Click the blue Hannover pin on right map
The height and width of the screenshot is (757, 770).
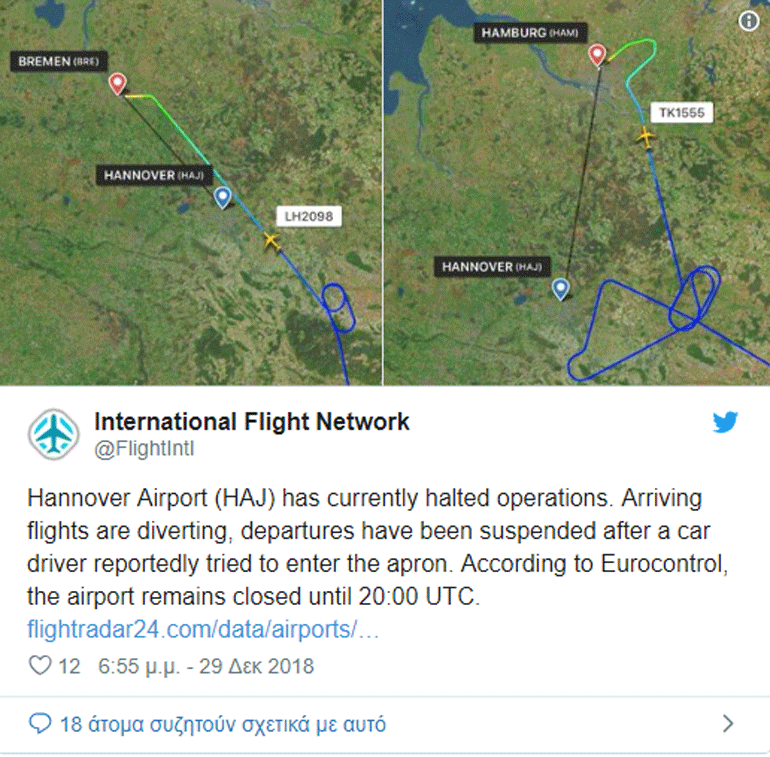coord(561,288)
